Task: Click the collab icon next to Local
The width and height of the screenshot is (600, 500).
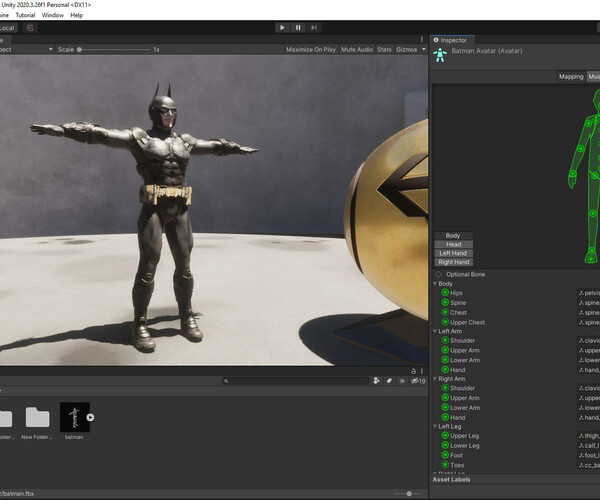Action: pos(31,28)
